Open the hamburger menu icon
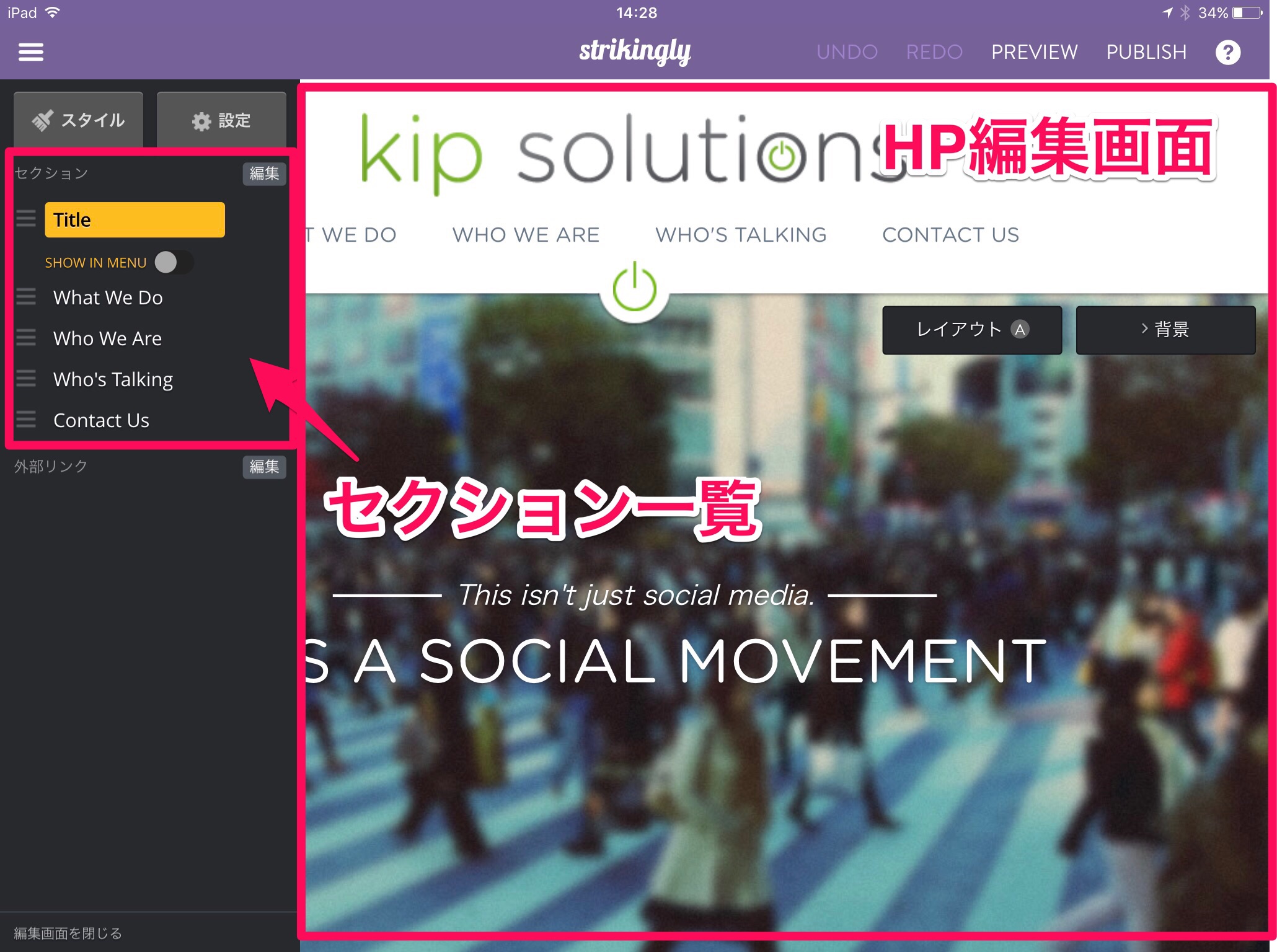This screenshot has height=952, width=1277. pos(31,52)
